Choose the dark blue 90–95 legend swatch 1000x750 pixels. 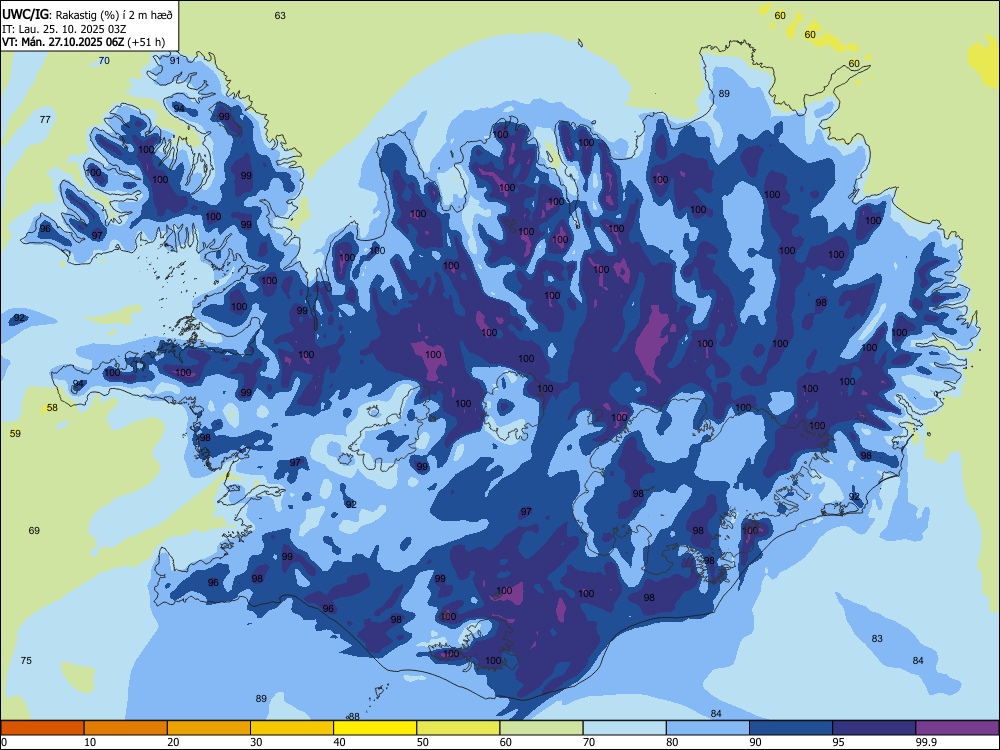791,728
